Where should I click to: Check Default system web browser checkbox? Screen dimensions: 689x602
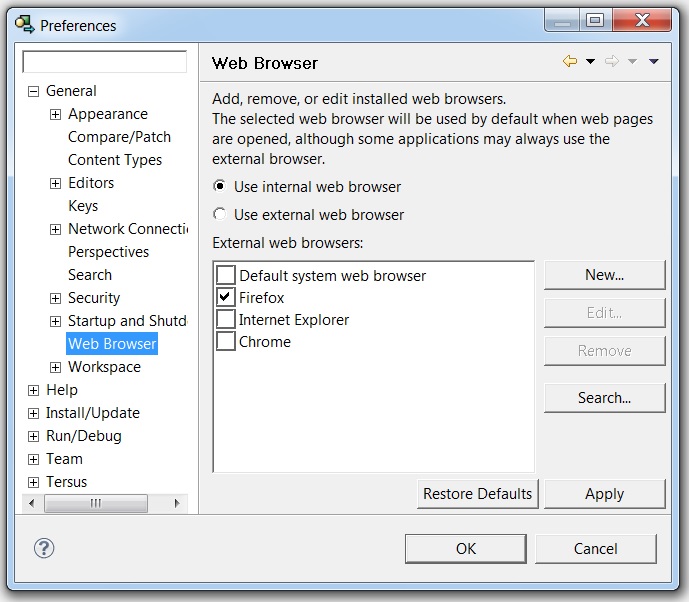click(226, 275)
